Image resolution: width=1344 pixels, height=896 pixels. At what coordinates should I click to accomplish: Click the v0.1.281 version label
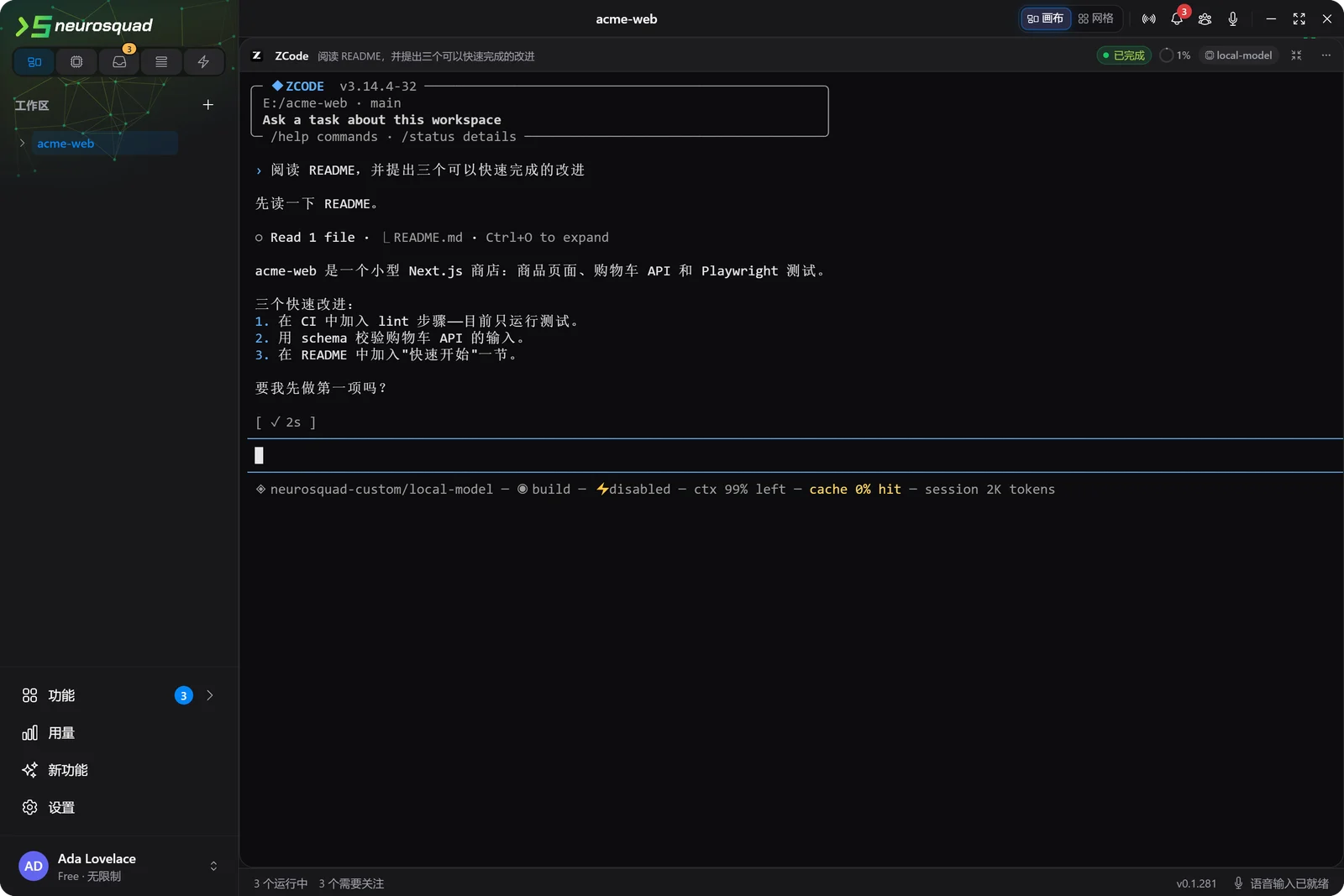(1196, 883)
